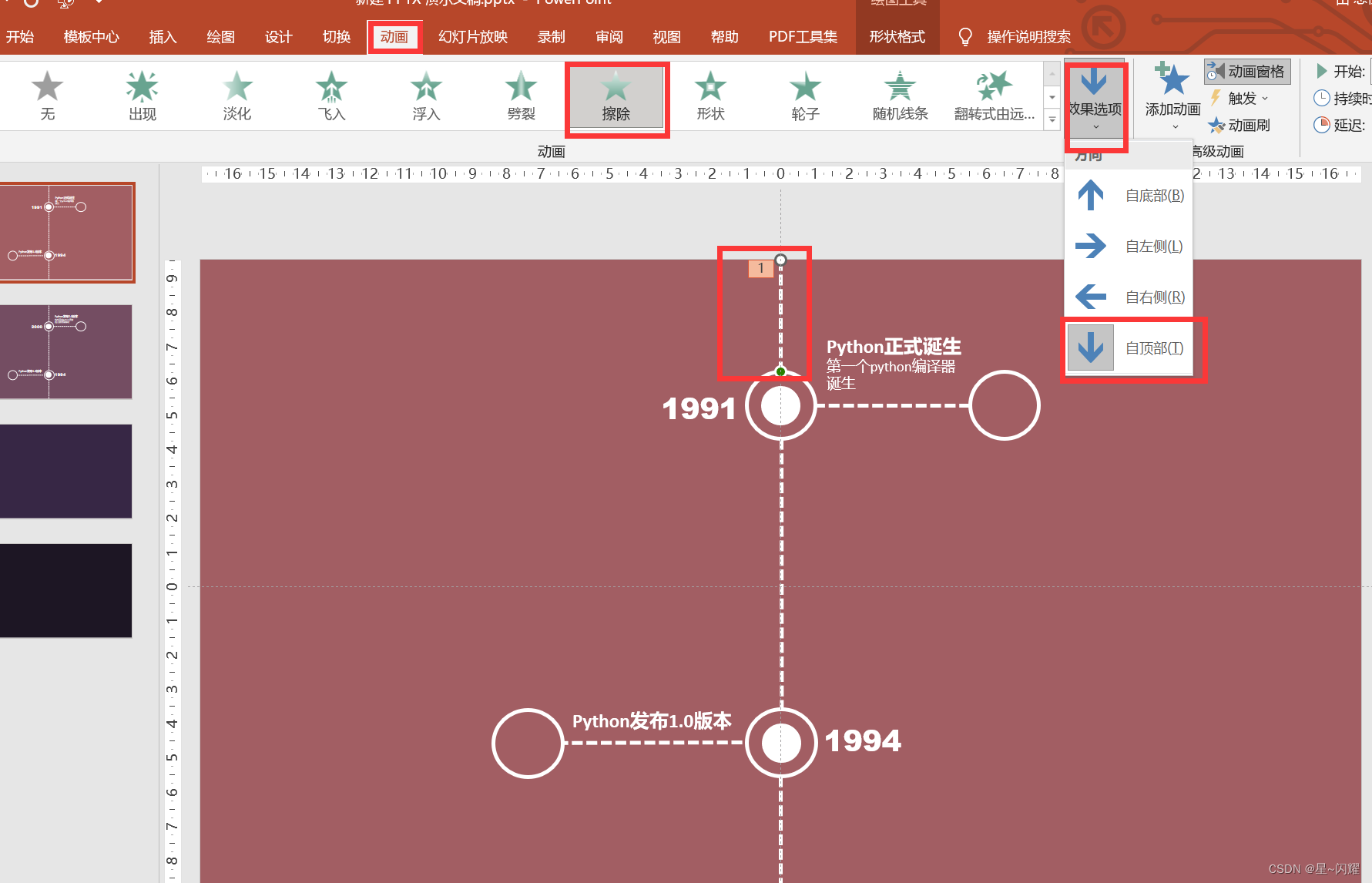Open the 录制 (Record) tab
The width and height of the screenshot is (1372, 883).
[x=551, y=37]
